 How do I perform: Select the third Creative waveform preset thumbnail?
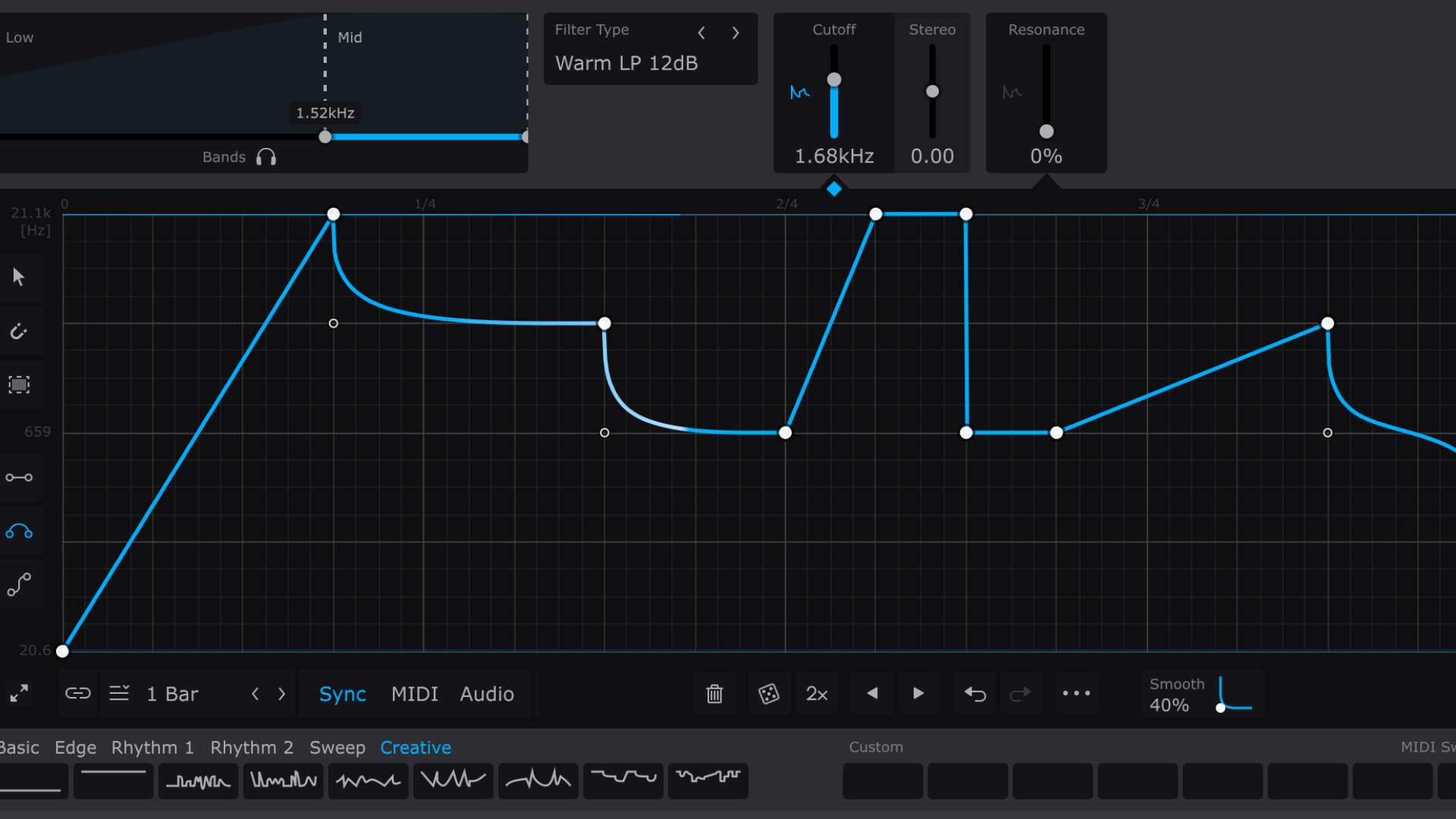coord(198,780)
